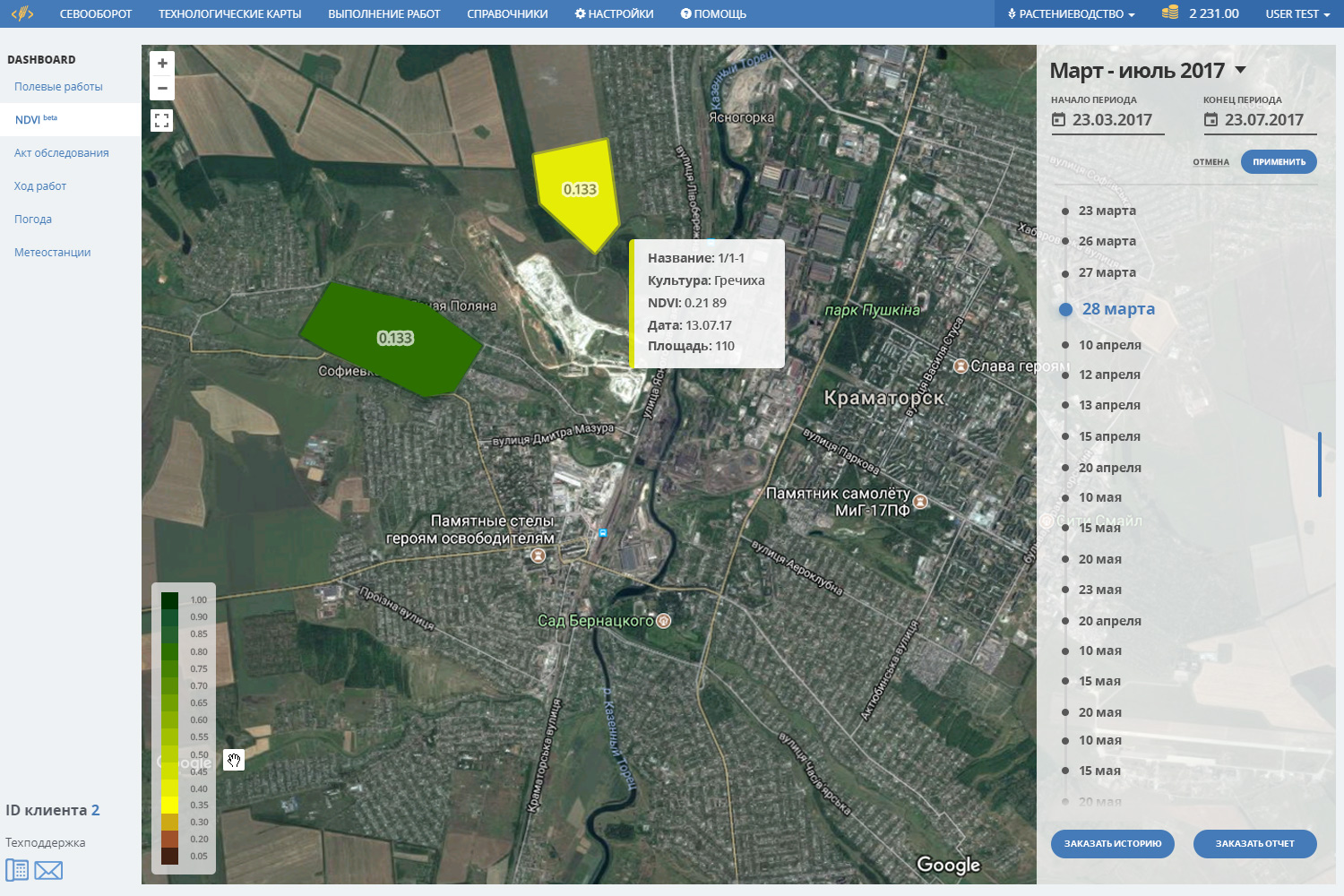This screenshot has height=896, width=1344.
Task: Click the app logo in the top-left corner
Action: coord(22,13)
